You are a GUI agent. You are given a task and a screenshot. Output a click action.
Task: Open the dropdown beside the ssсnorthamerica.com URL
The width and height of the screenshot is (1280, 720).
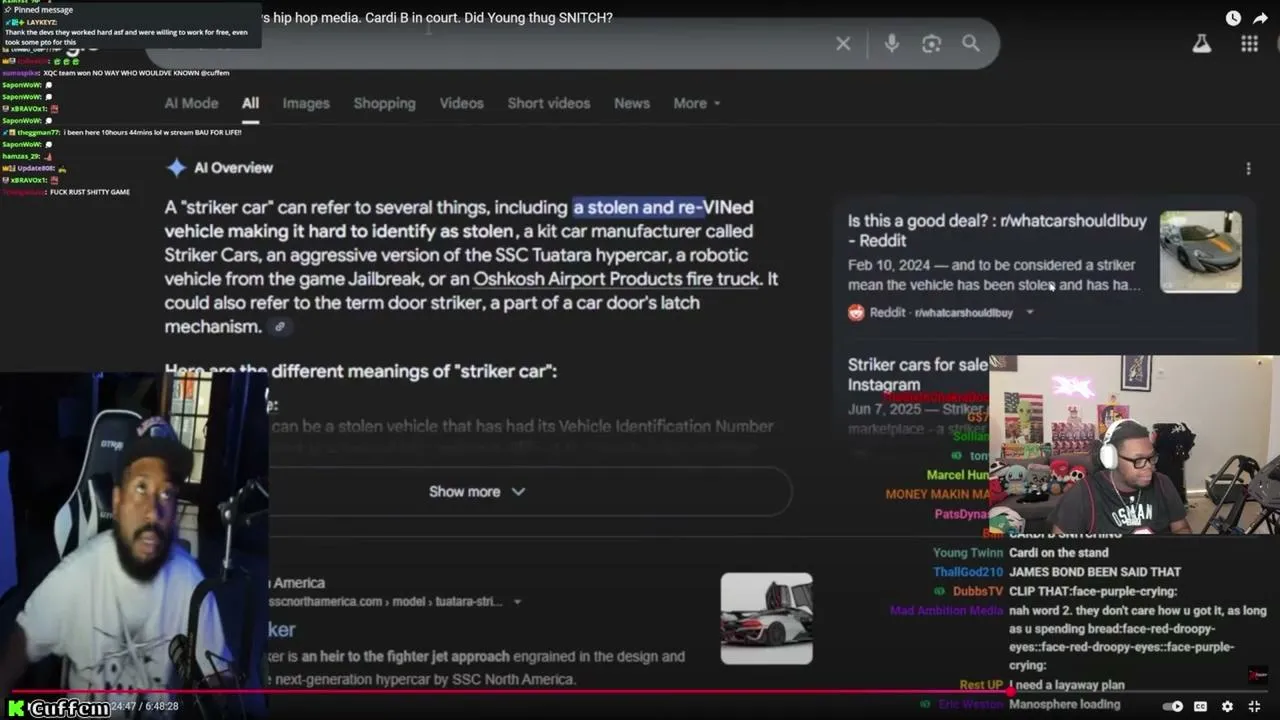[x=517, y=602]
